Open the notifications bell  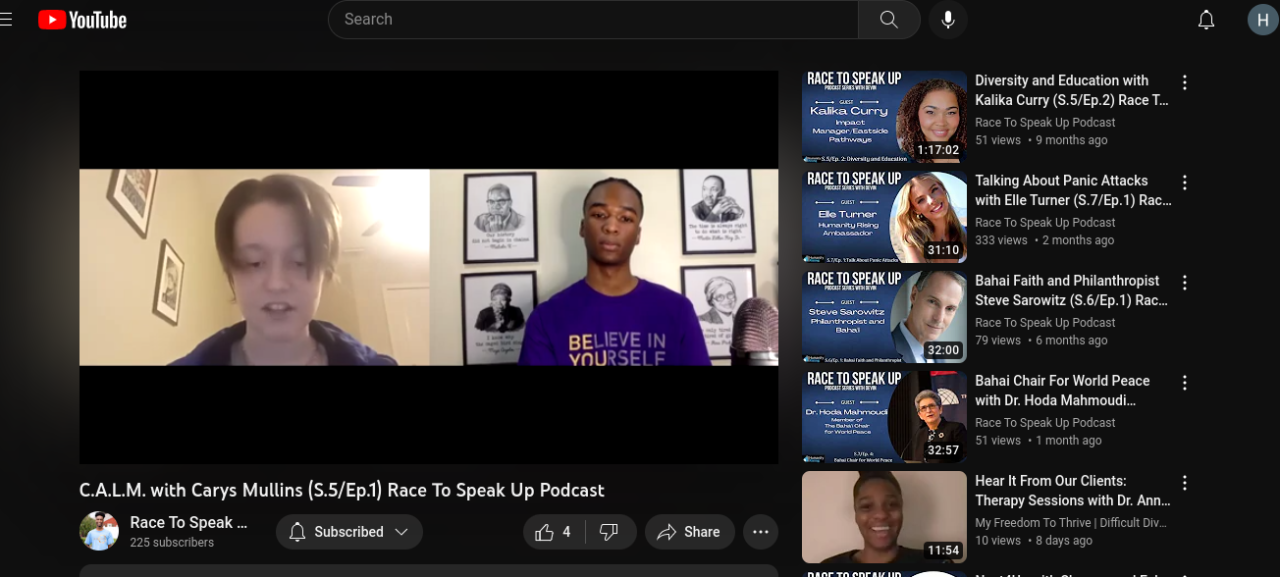click(1206, 19)
